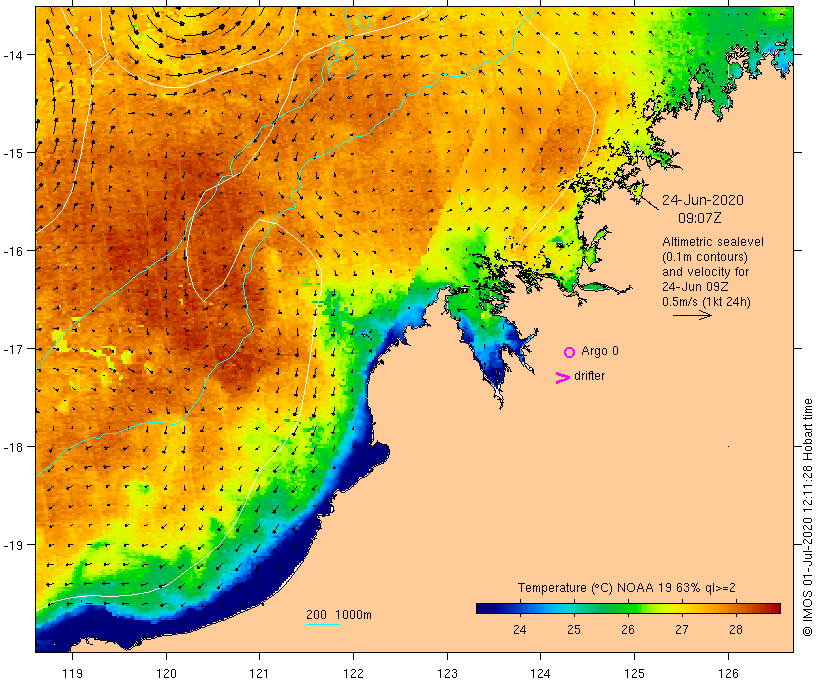Image resolution: width=820 pixels, height=680 pixels.
Task: Click the '121' longitude axis label
Action: [259, 673]
